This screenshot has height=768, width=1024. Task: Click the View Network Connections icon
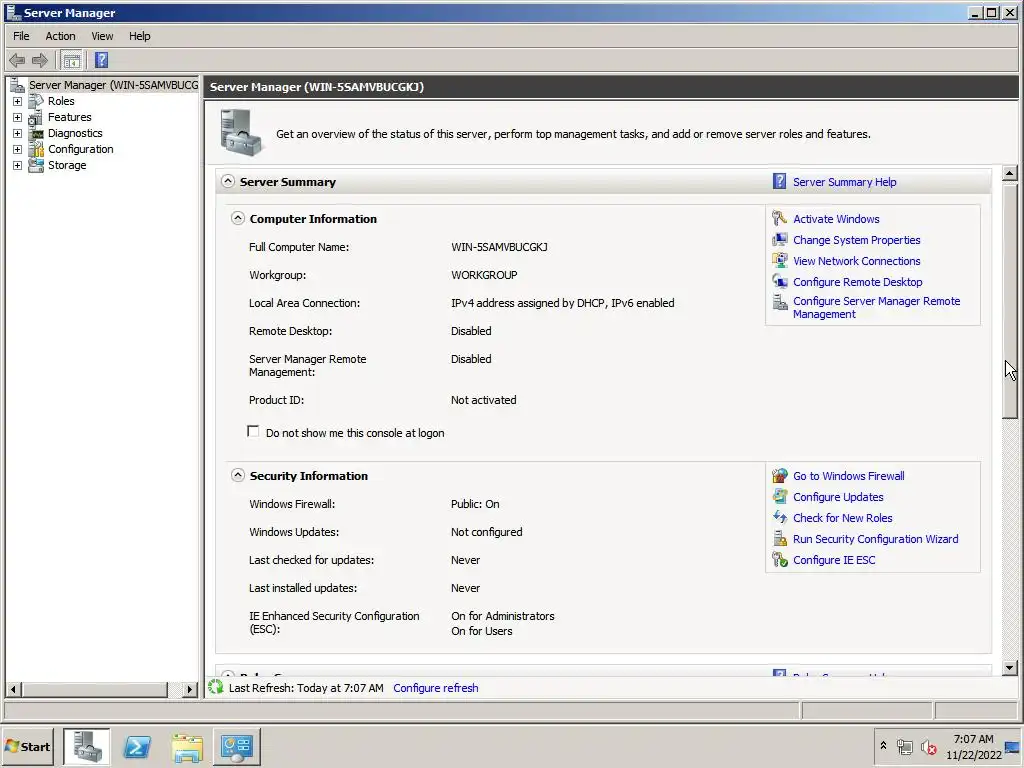click(x=779, y=261)
